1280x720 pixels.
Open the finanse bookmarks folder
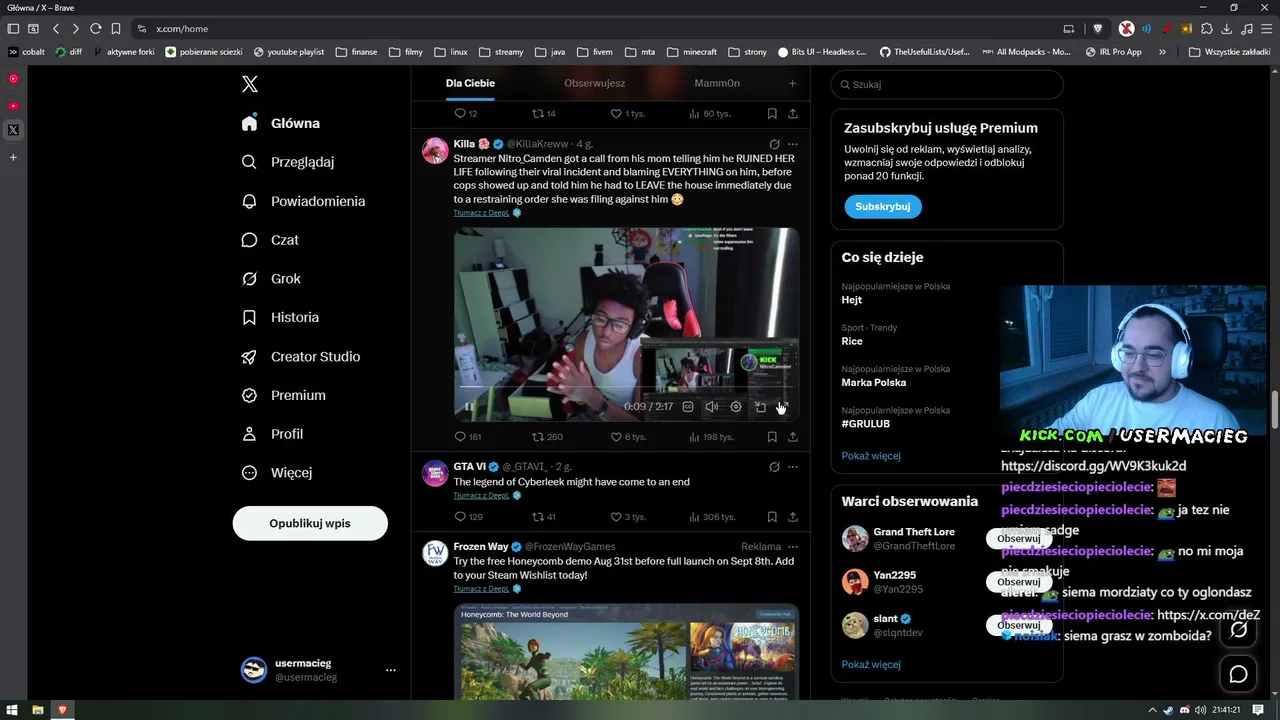pyautogui.click(x=356, y=52)
